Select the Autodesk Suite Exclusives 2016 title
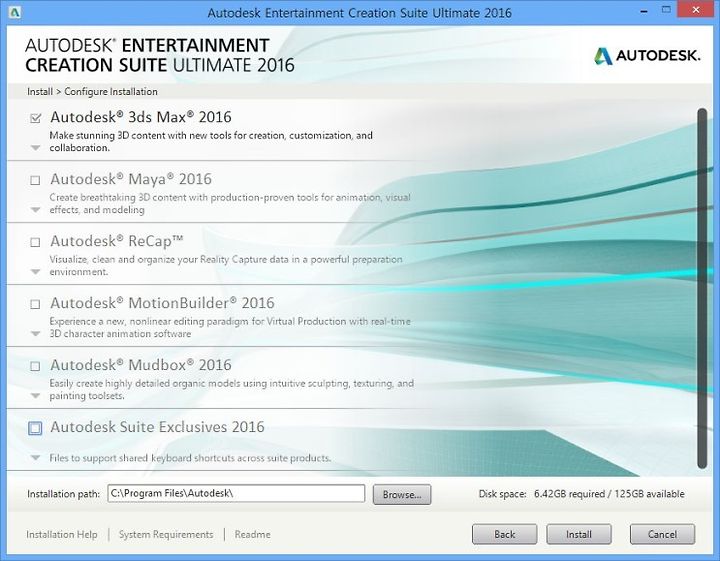 (x=157, y=427)
